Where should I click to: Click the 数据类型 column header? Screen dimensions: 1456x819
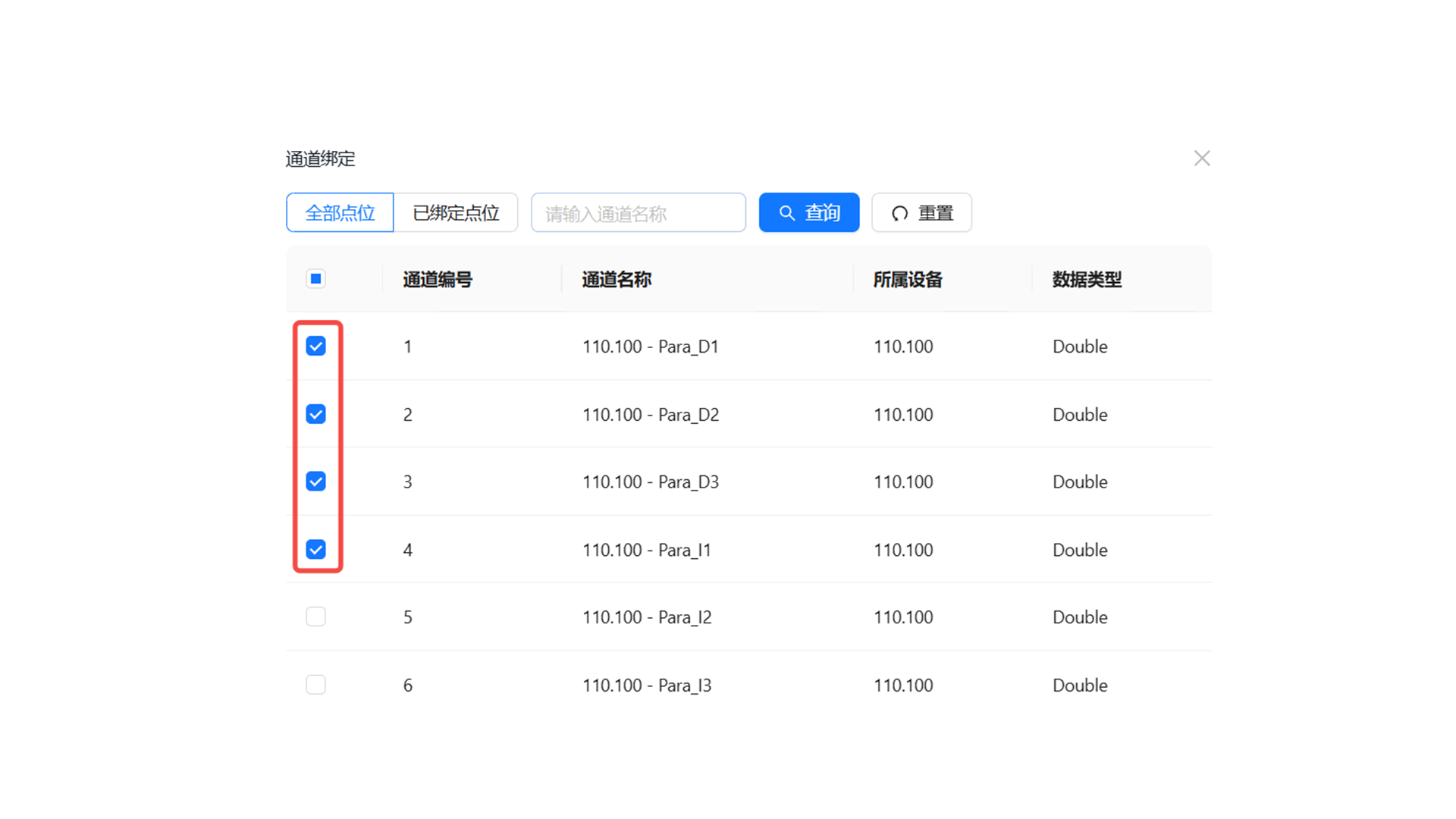point(1087,280)
